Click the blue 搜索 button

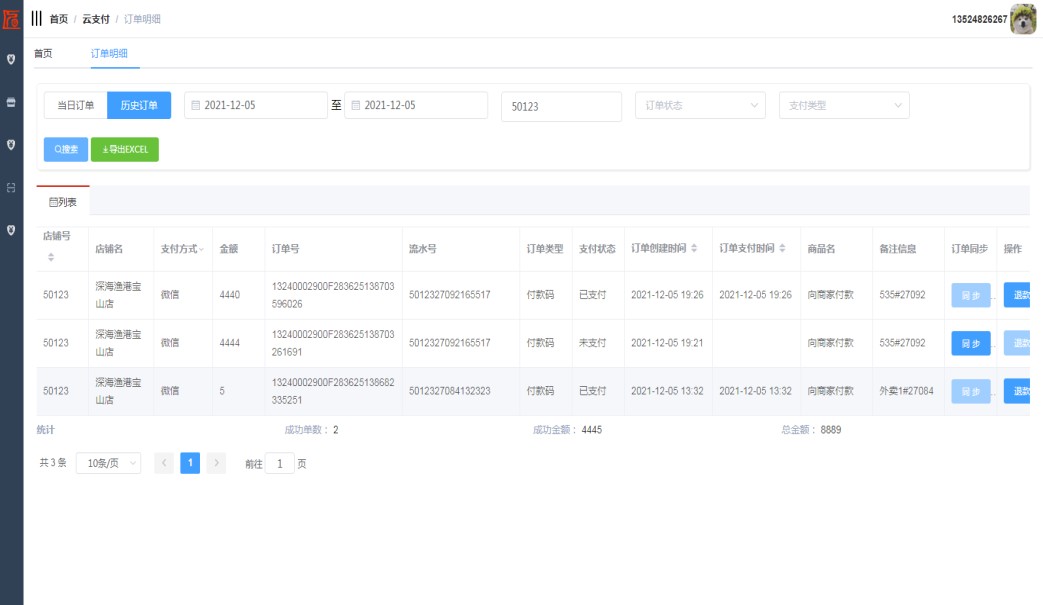[65, 149]
